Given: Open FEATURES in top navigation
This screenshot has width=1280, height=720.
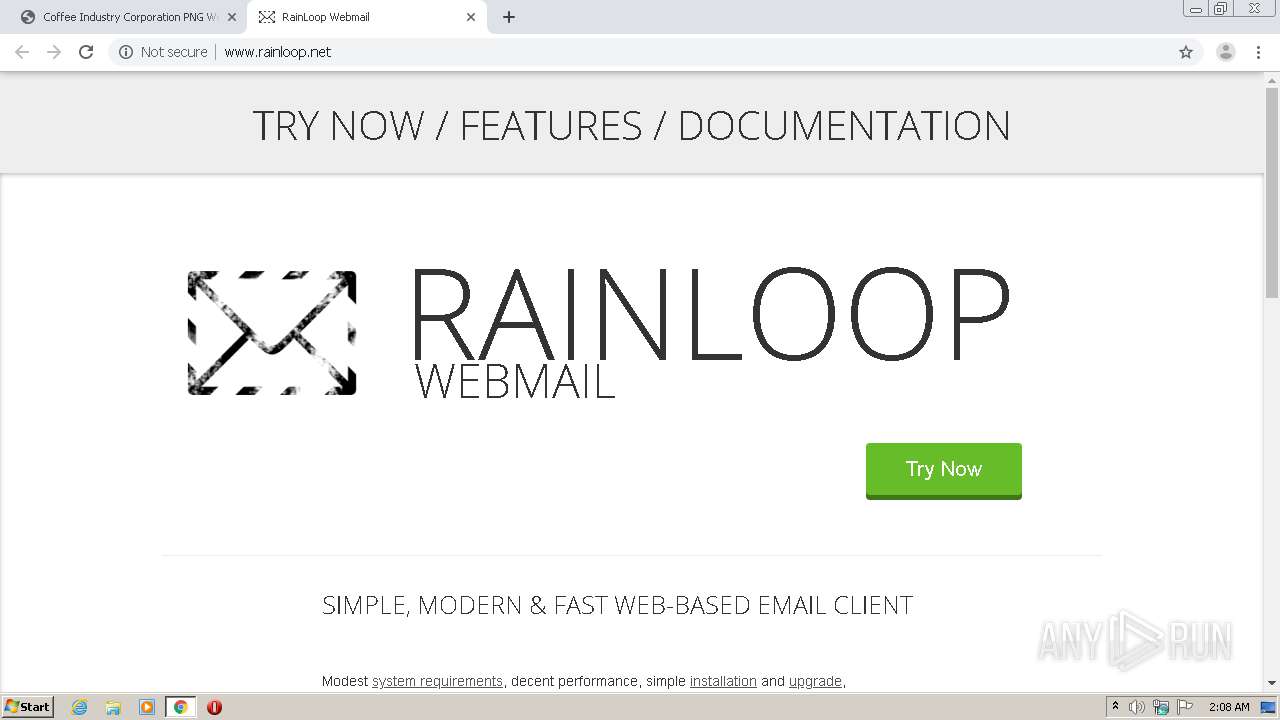Looking at the screenshot, I should [x=551, y=126].
